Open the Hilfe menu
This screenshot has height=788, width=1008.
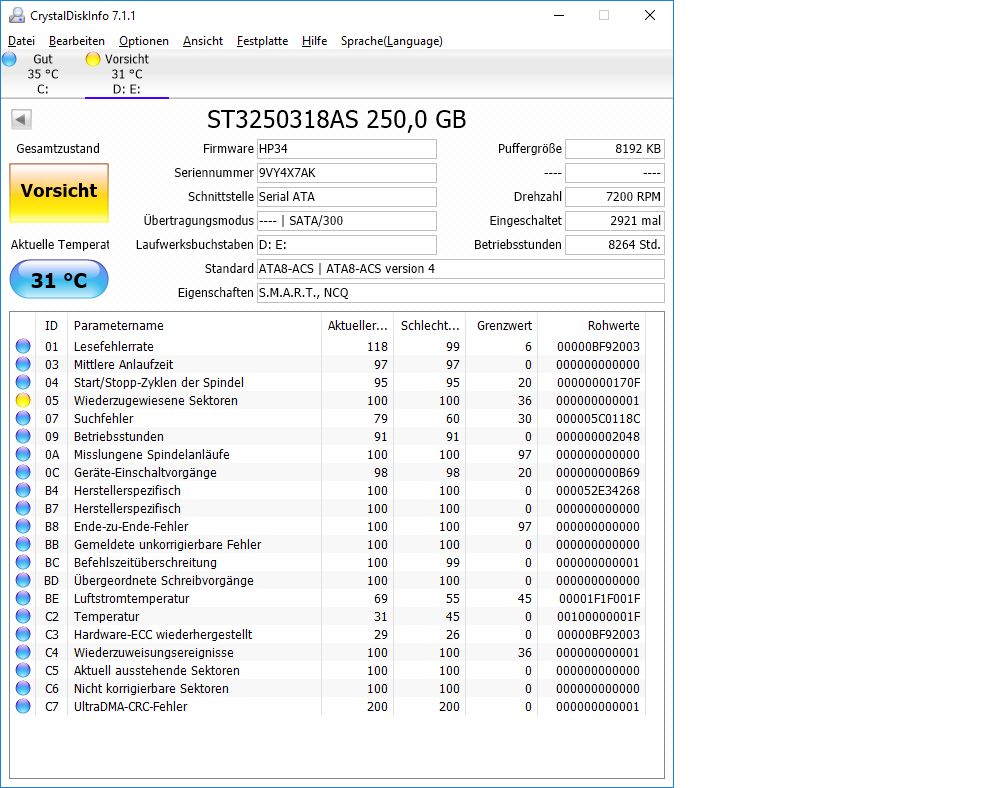(314, 40)
